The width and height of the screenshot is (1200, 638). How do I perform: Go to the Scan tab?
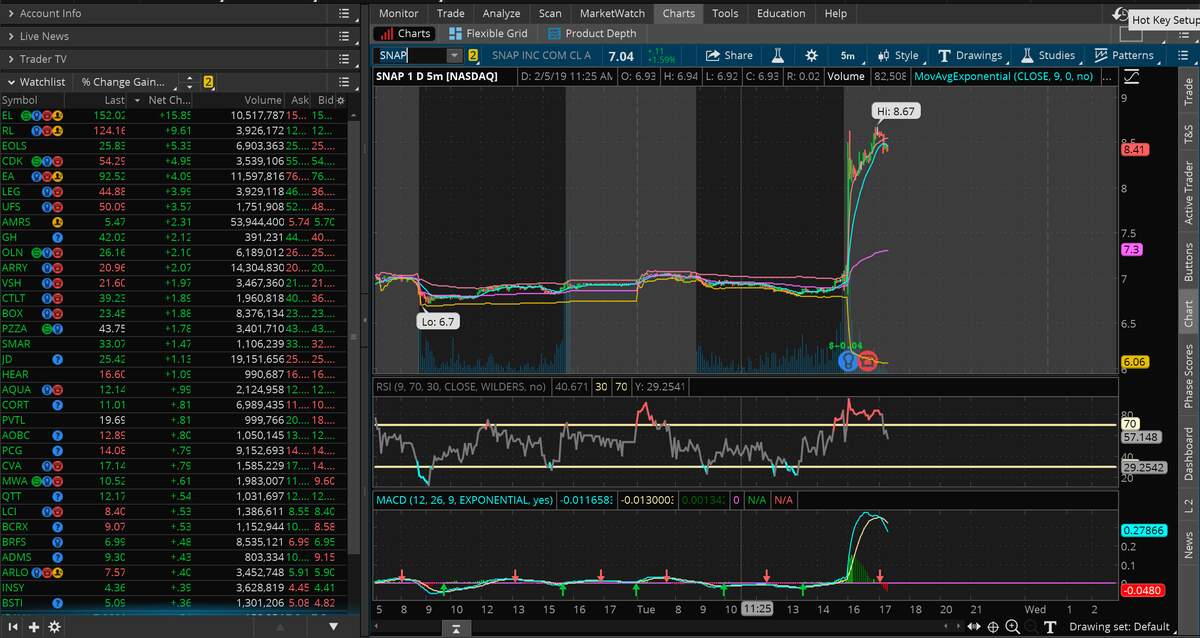coord(550,13)
